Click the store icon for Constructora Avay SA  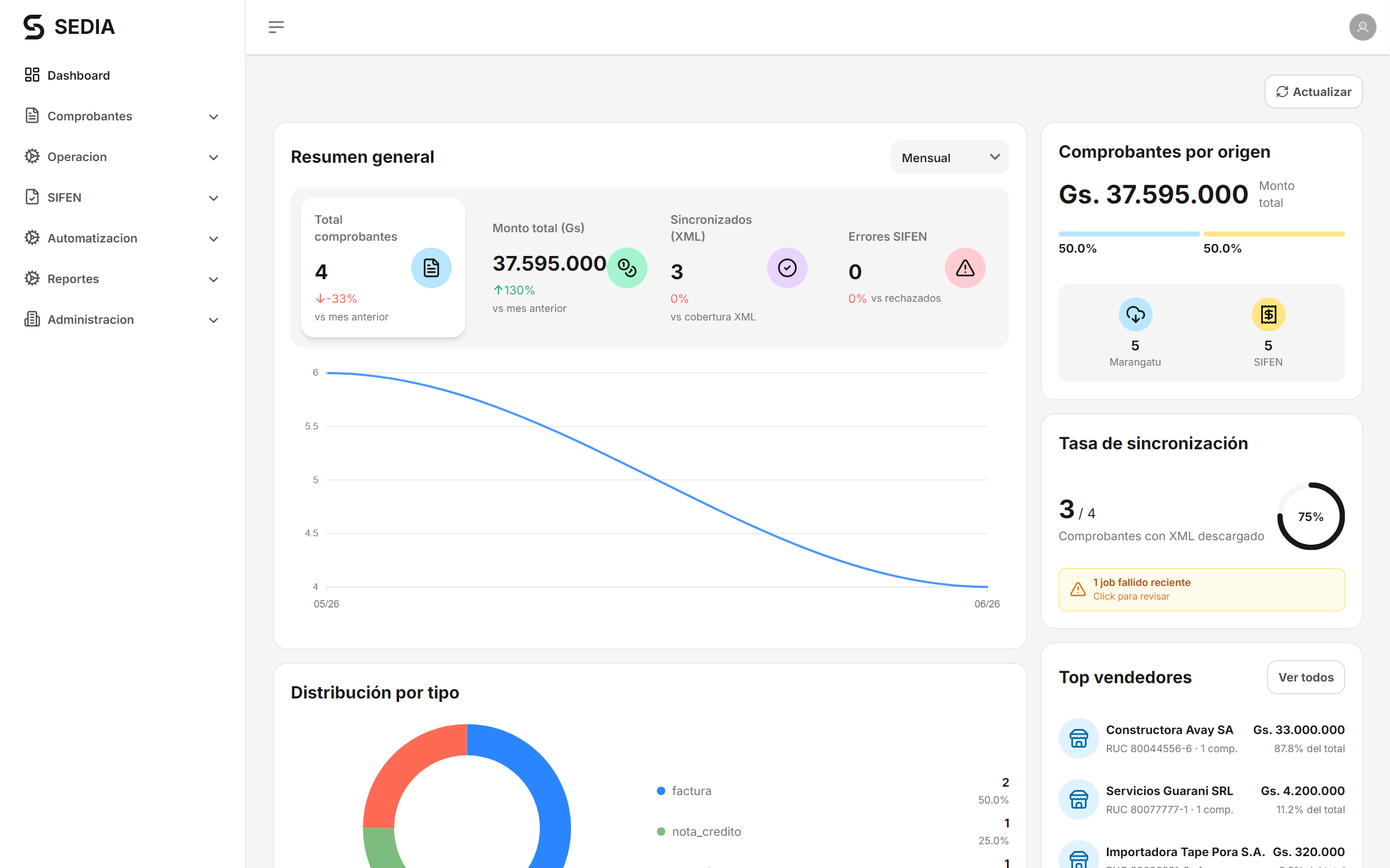[1078, 738]
